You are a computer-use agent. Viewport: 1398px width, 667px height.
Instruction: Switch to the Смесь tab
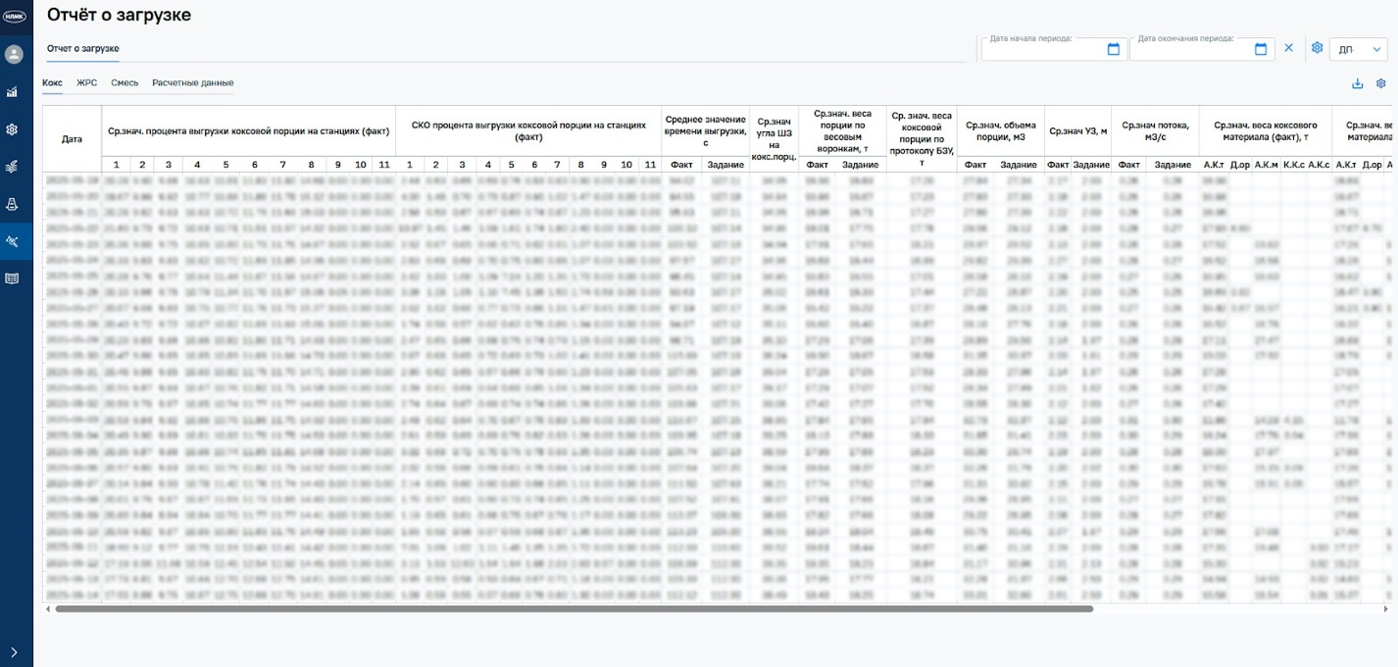(x=125, y=83)
